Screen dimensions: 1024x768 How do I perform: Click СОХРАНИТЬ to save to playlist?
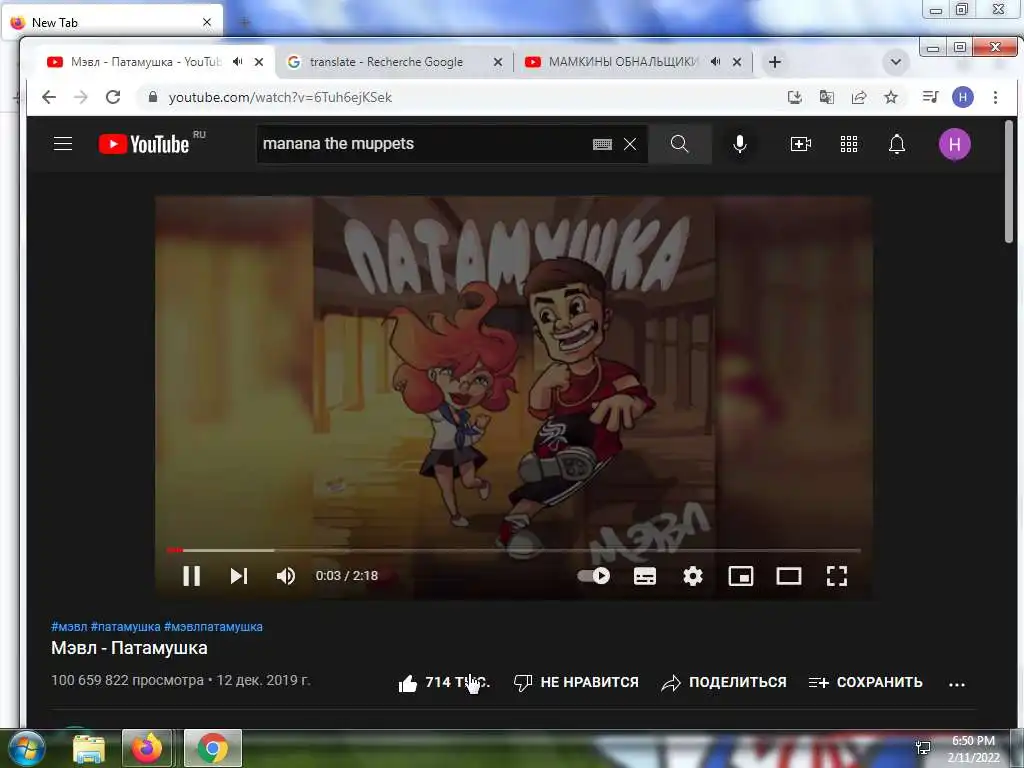(865, 682)
